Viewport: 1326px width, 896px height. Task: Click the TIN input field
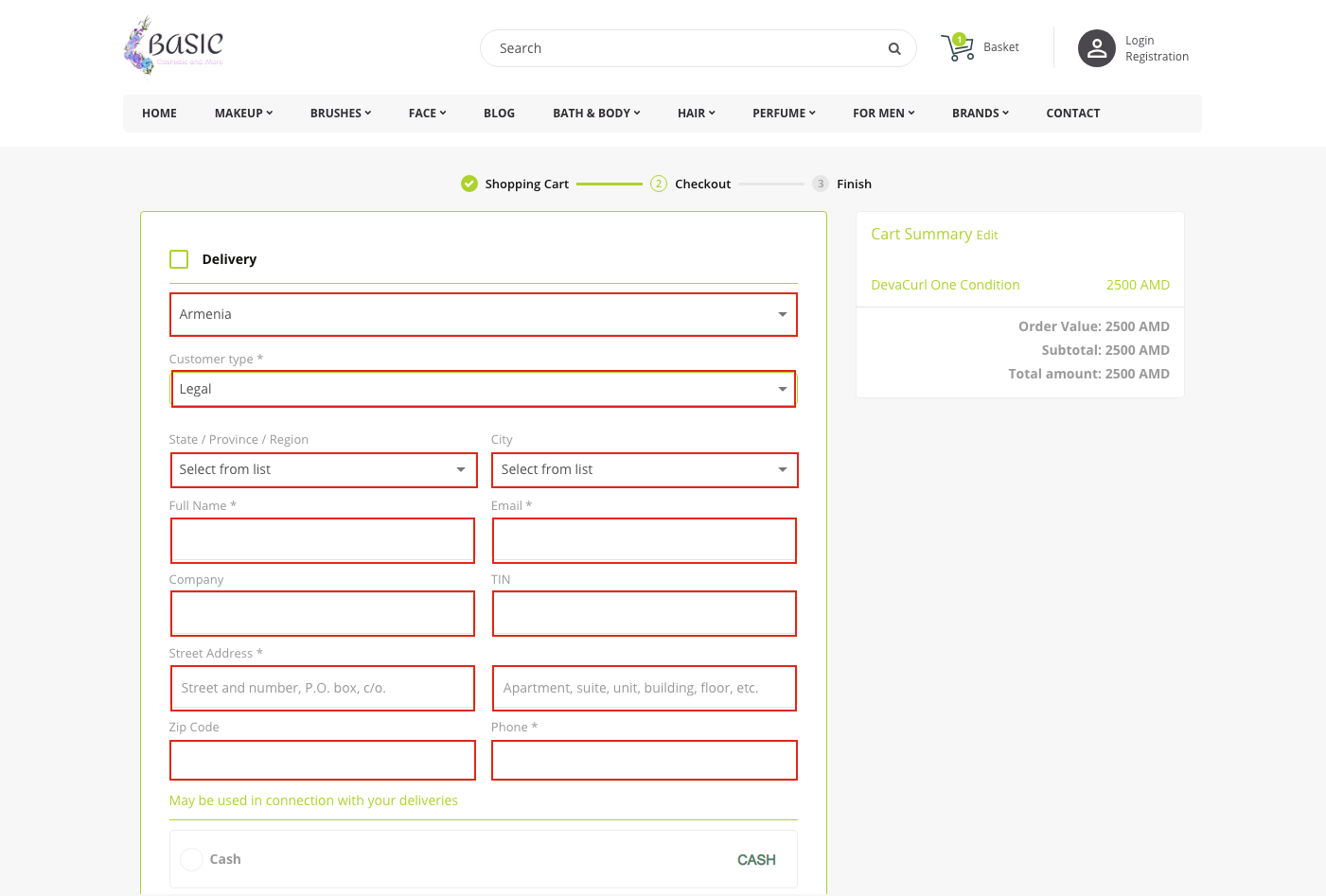(645, 614)
